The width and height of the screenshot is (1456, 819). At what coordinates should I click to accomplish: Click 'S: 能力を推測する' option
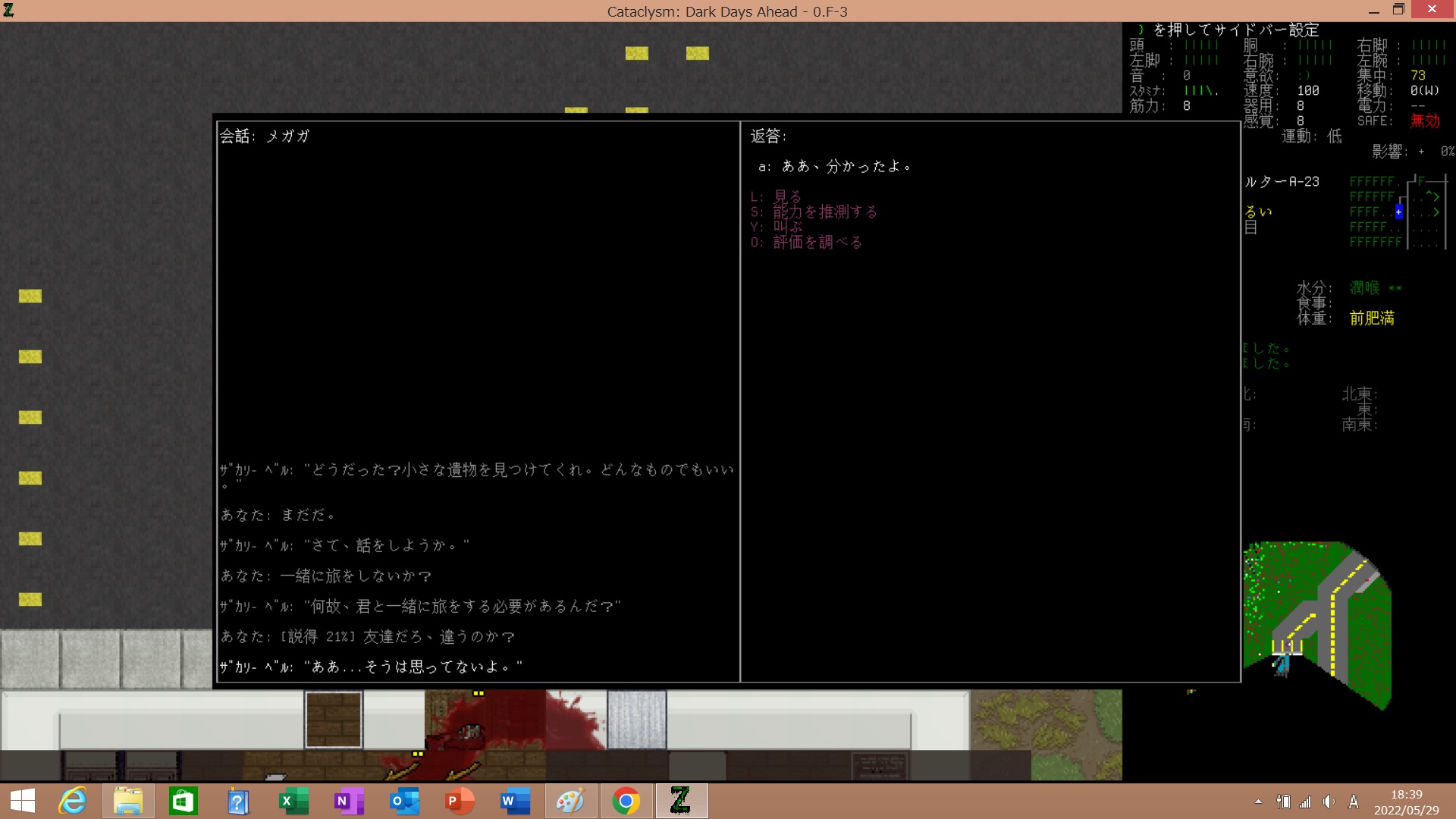coord(814,212)
